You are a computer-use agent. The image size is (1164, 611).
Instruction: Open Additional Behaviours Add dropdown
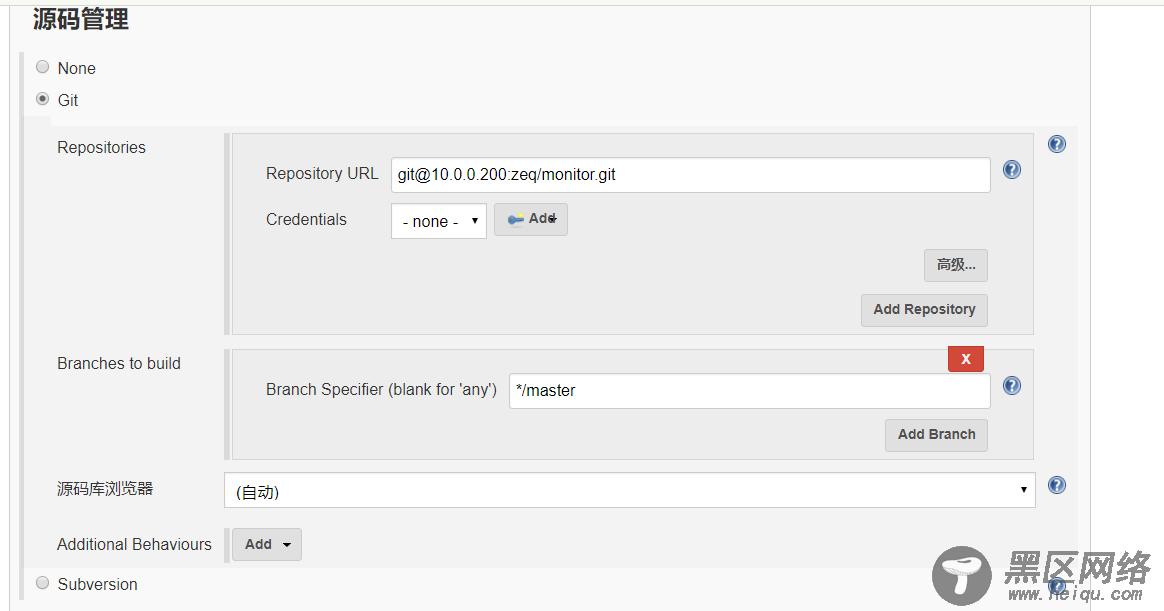[x=267, y=544]
